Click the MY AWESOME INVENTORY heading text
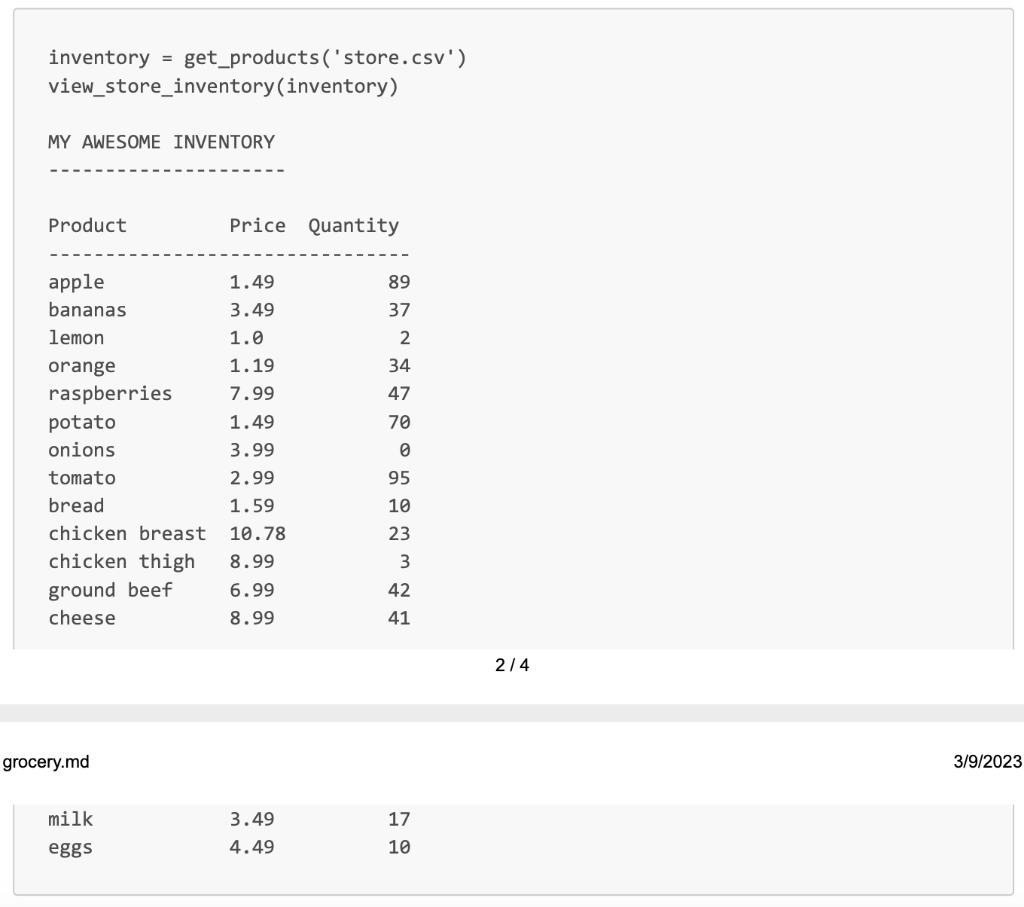This screenshot has width=1024, height=907. [161, 142]
